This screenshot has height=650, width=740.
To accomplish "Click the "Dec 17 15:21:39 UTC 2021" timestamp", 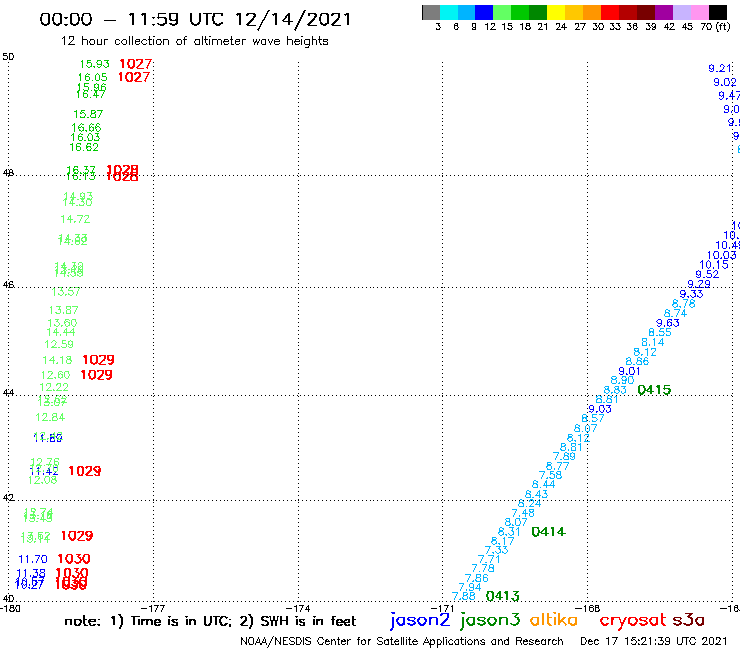I will click(654, 641).
